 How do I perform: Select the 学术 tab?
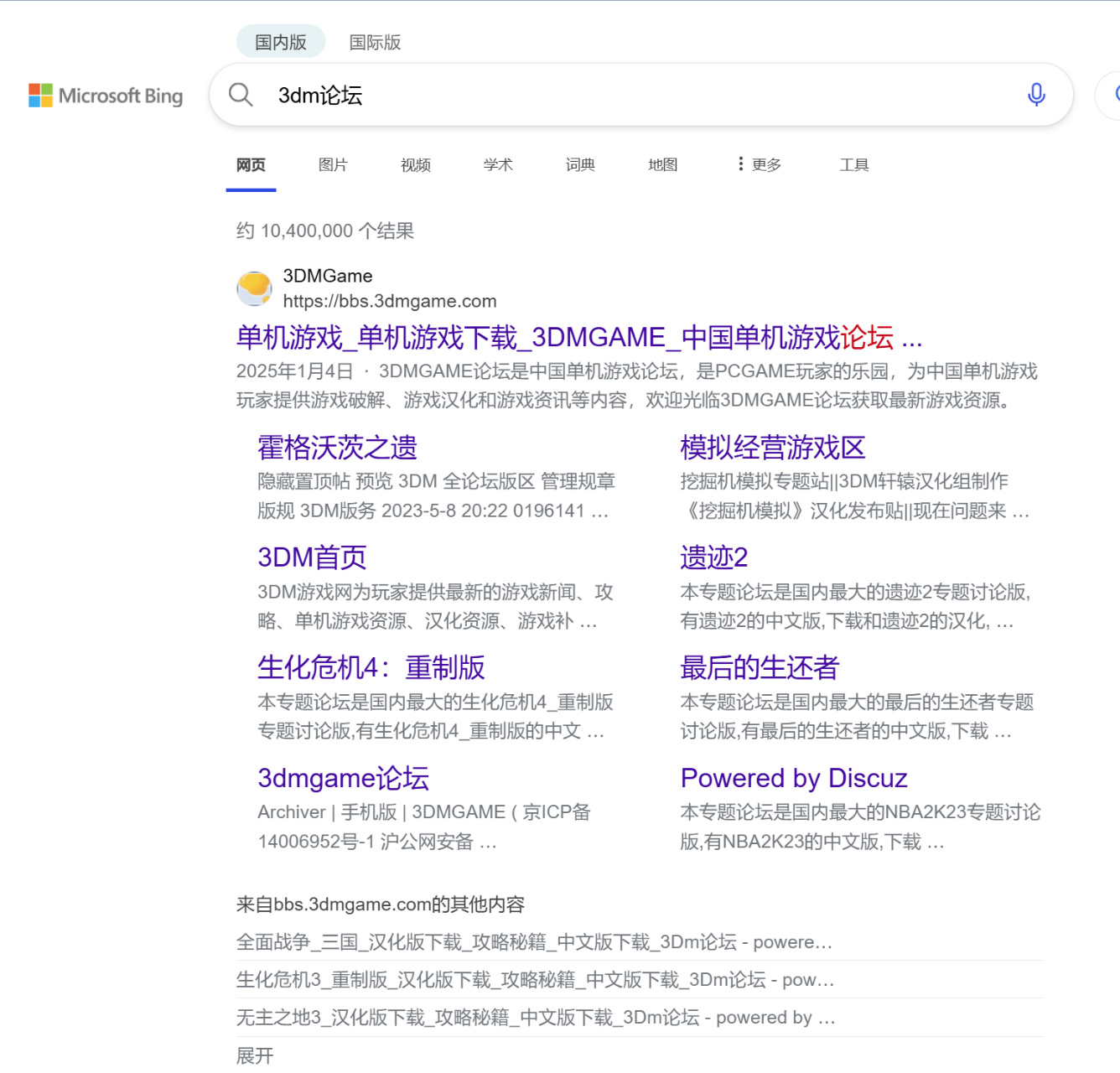tap(498, 165)
